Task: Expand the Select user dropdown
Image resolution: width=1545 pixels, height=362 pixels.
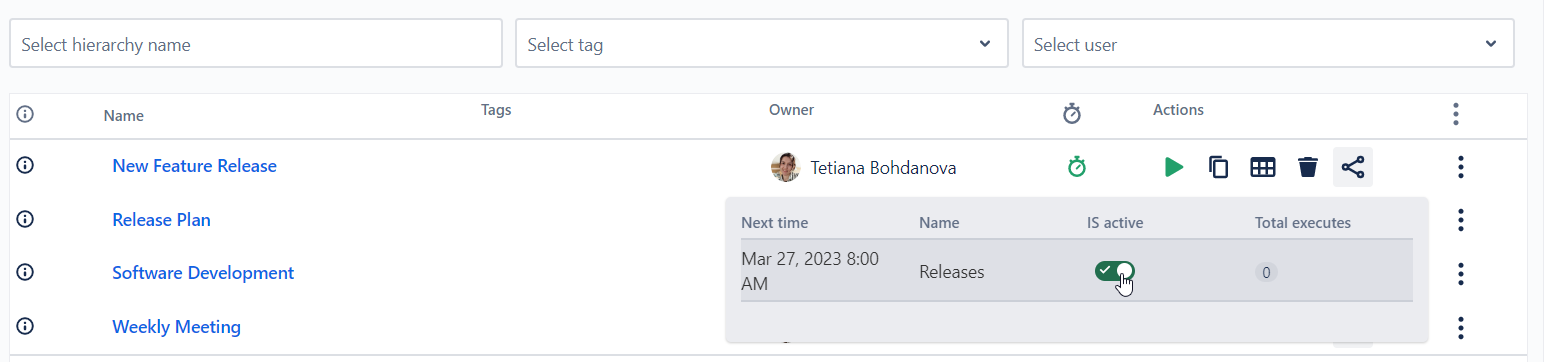Action: point(1268,44)
